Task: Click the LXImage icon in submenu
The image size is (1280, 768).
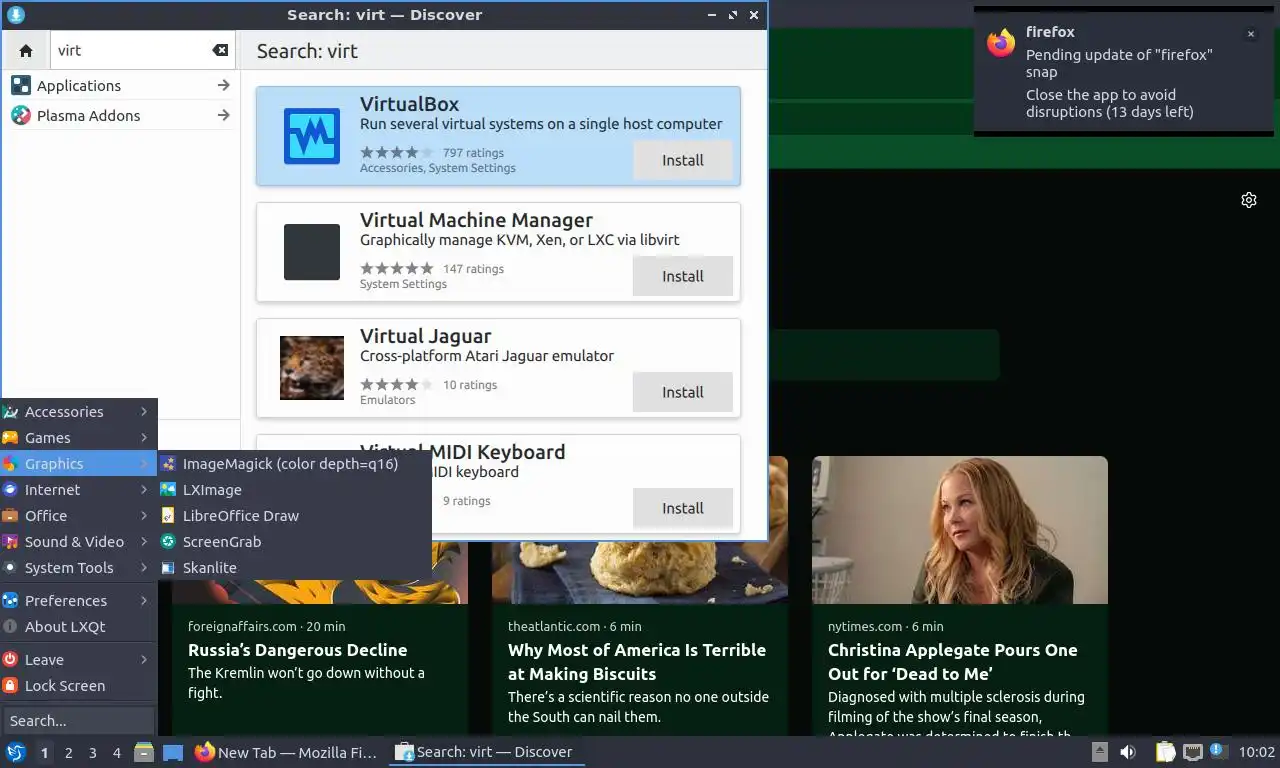Action: point(168,490)
